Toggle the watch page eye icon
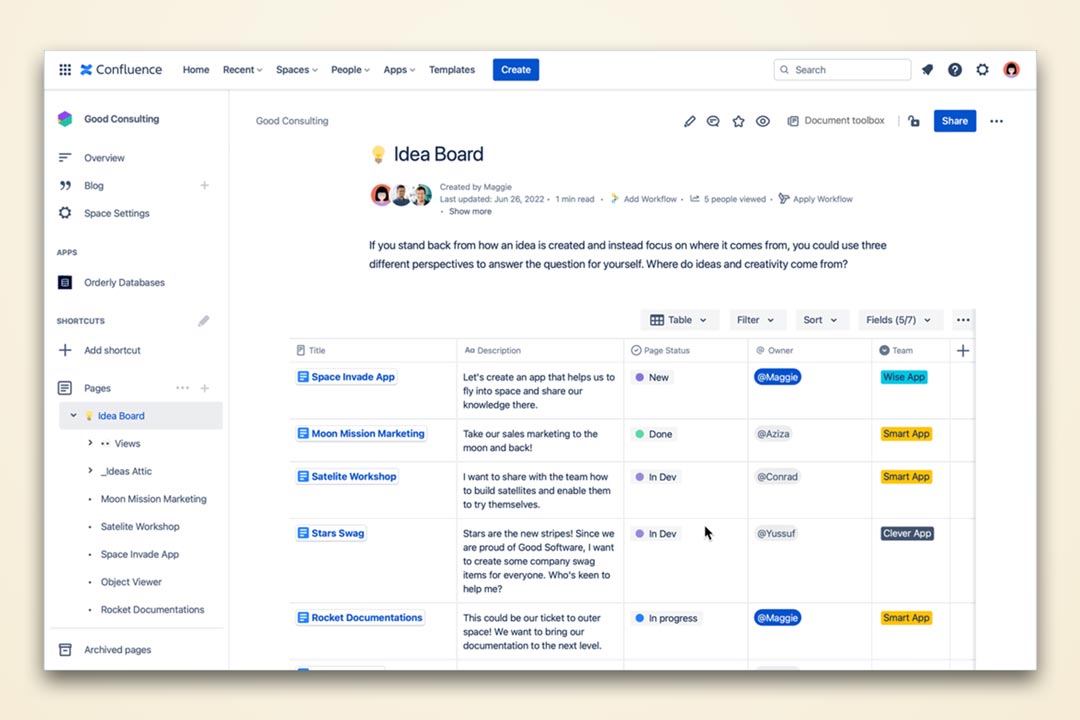 click(x=763, y=121)
